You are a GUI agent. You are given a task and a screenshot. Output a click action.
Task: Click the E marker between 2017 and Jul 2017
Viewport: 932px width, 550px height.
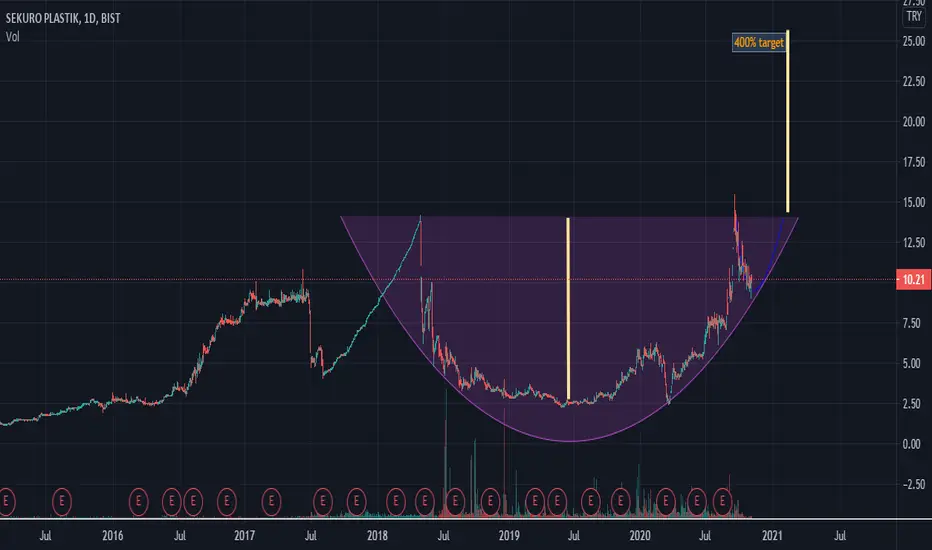pos(271,502)
